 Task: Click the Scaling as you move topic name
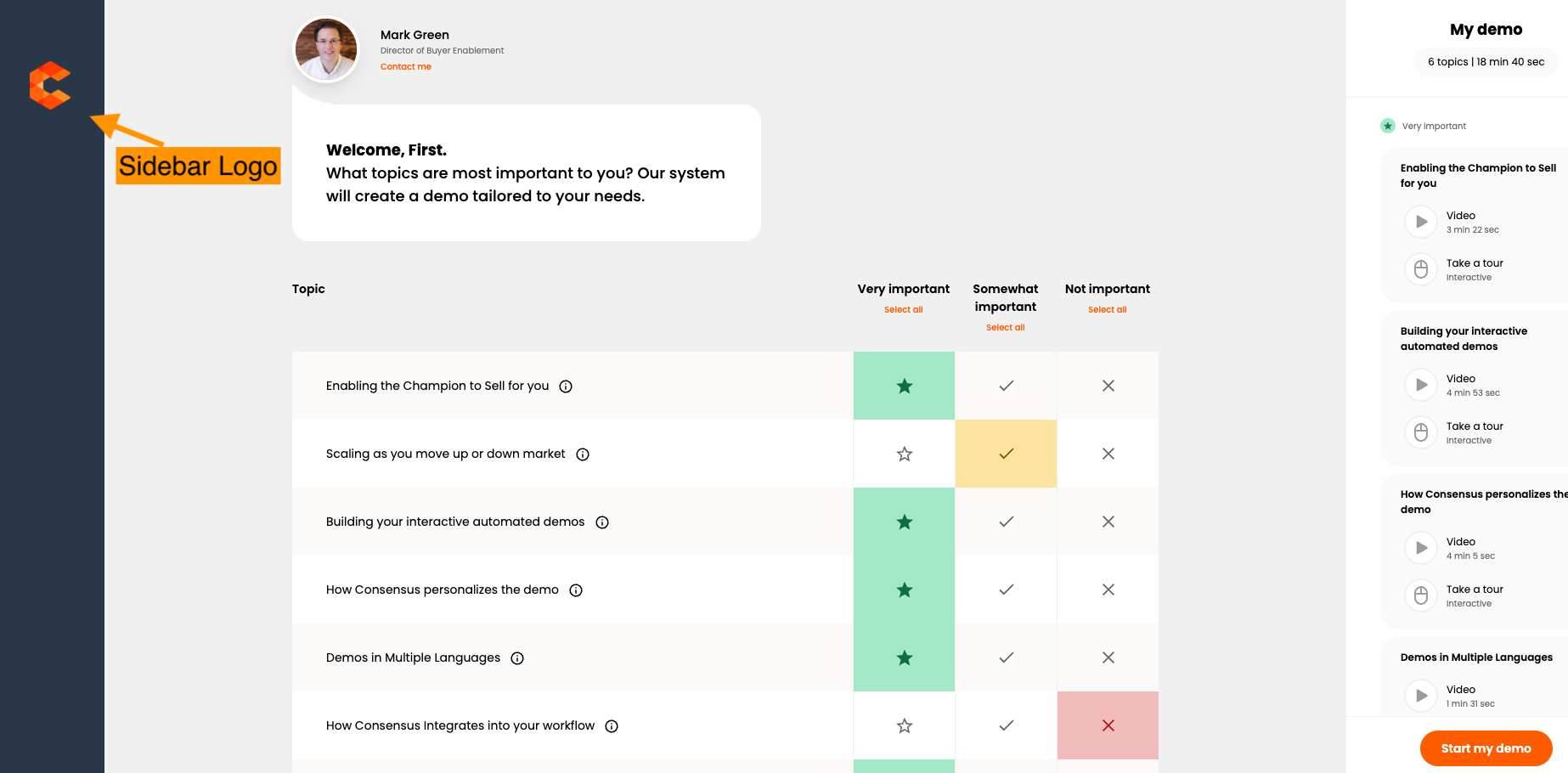coord(445,454)
